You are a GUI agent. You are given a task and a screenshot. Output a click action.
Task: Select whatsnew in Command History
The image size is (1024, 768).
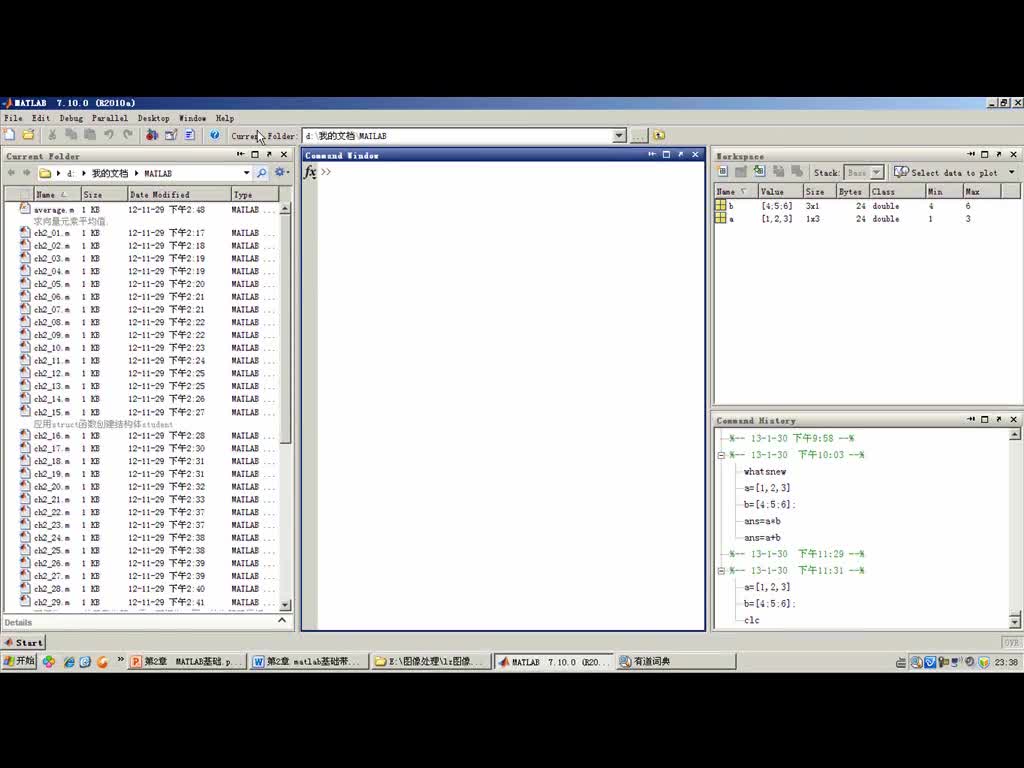click(765, 472)
